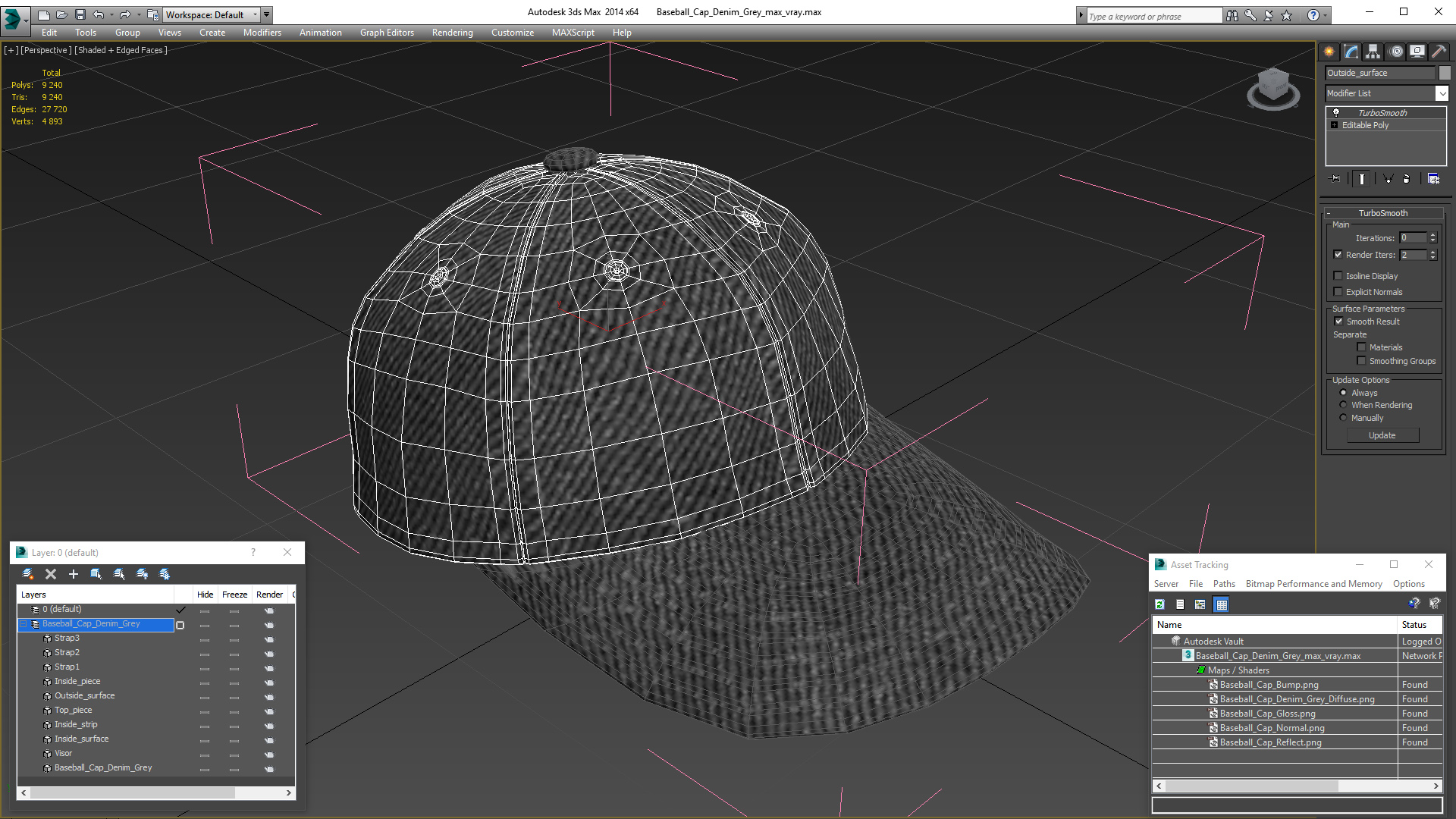
Task: Select Baseball_Cap_Normal.png asset row
Action: tap(1272, 728)
